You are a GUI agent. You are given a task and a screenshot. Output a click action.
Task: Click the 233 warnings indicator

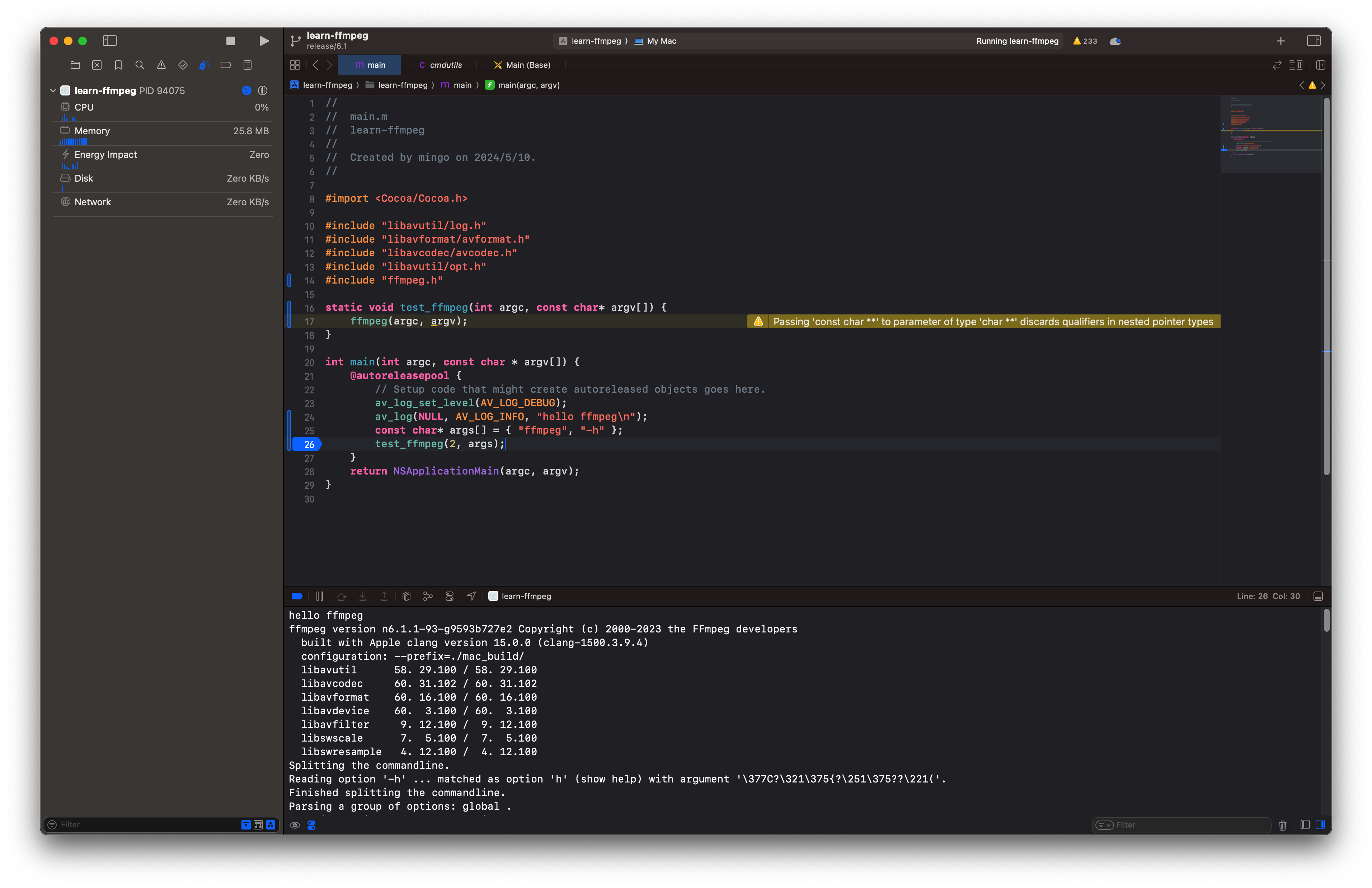1085,41
